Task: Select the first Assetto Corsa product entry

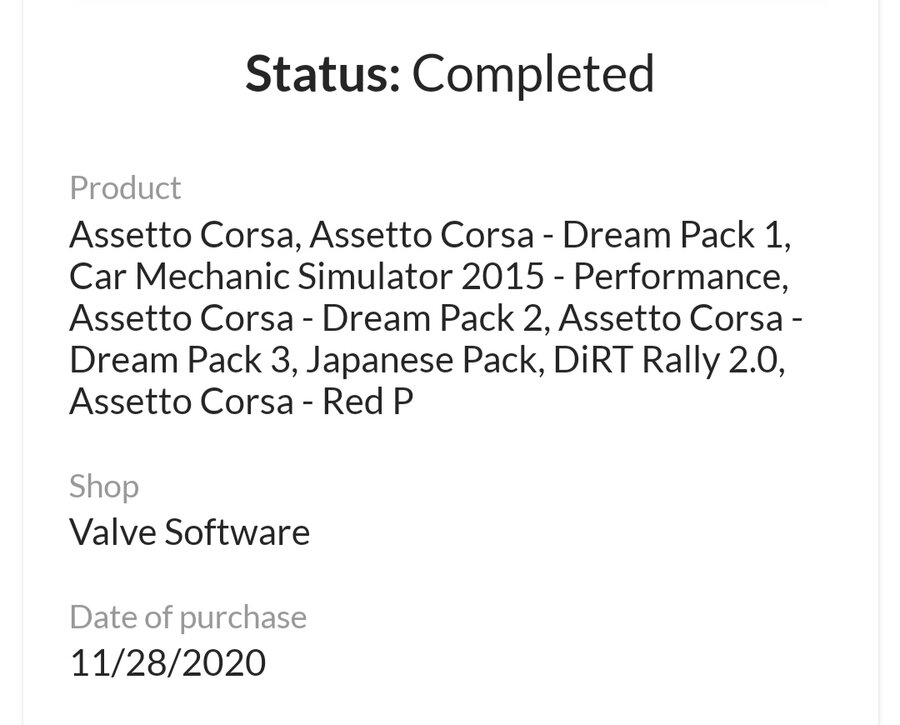Action: 182,235
